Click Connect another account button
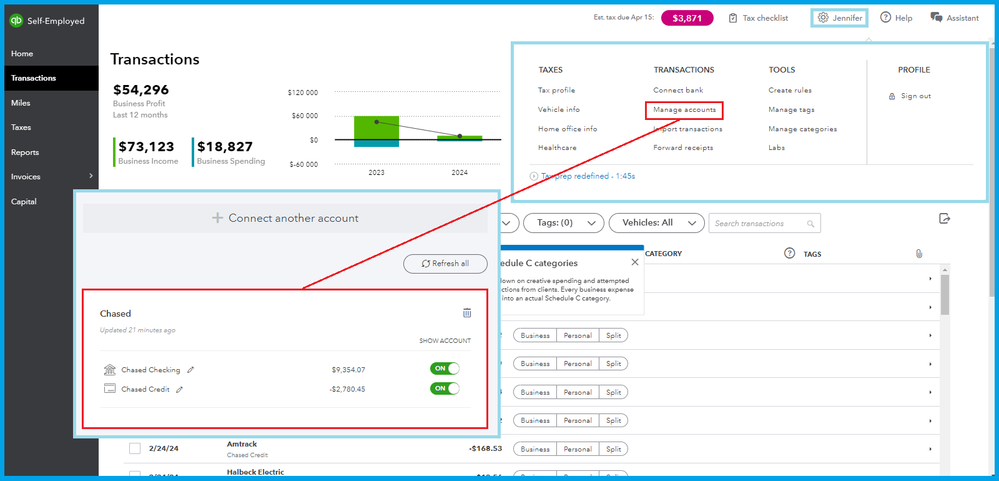The width and height of the screenshot is (999, 481). coord(285,218)
